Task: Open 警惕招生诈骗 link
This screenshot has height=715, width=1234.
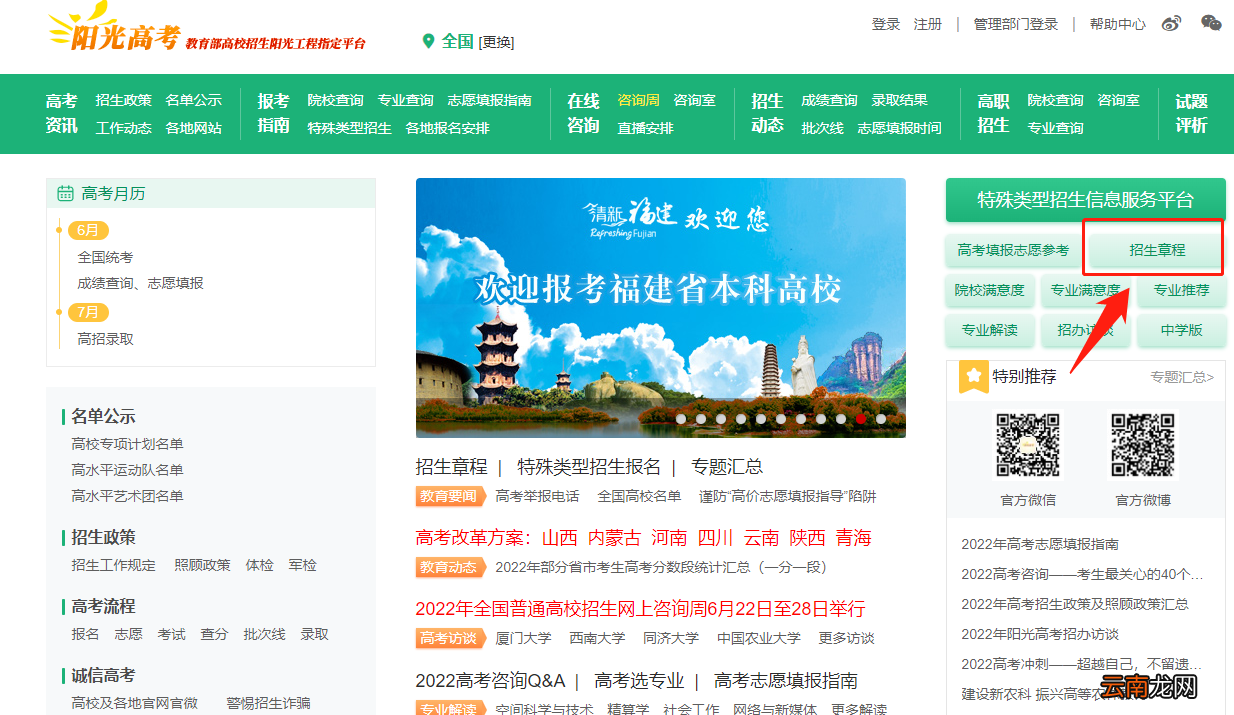Action: coord(268,703)
